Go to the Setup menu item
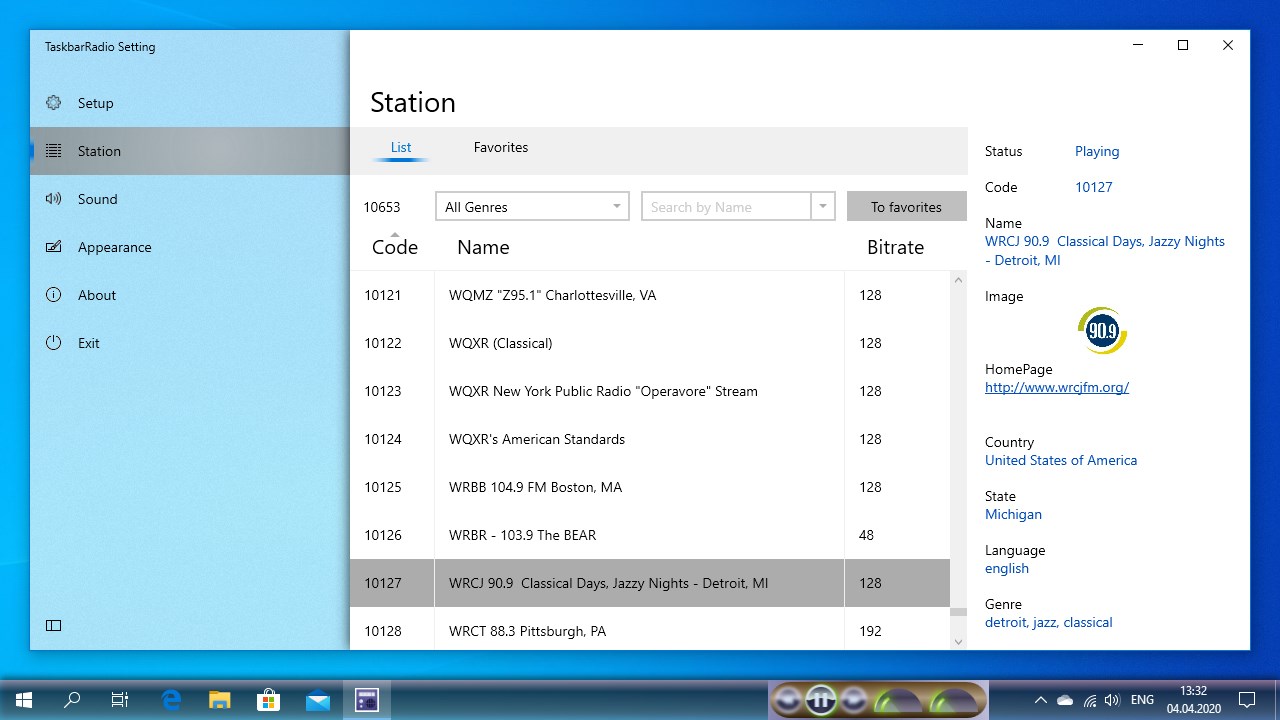Image resolution: width=1280 pixels, height=720 pixels. point(190,103)
